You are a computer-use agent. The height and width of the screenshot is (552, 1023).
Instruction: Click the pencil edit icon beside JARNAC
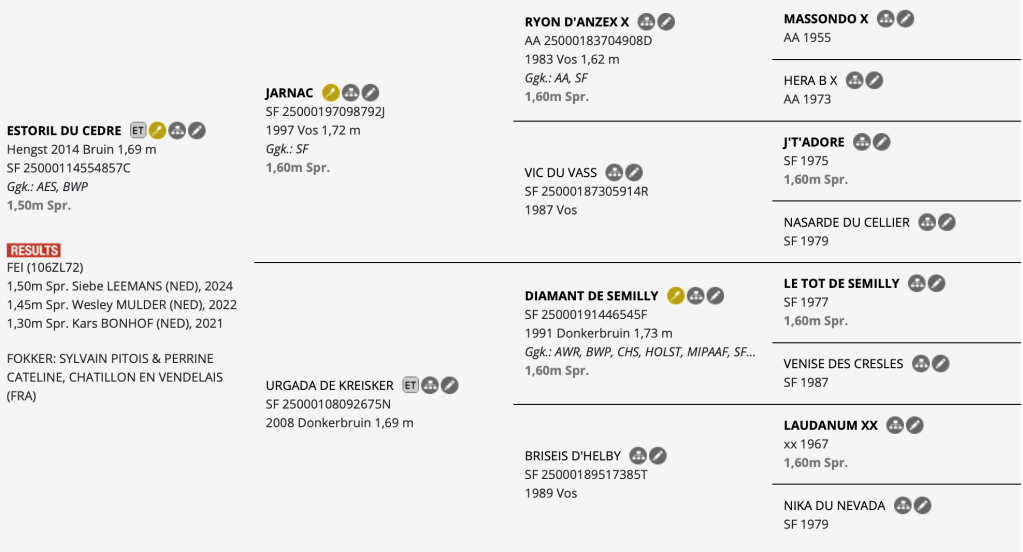[x=371, y=93]
